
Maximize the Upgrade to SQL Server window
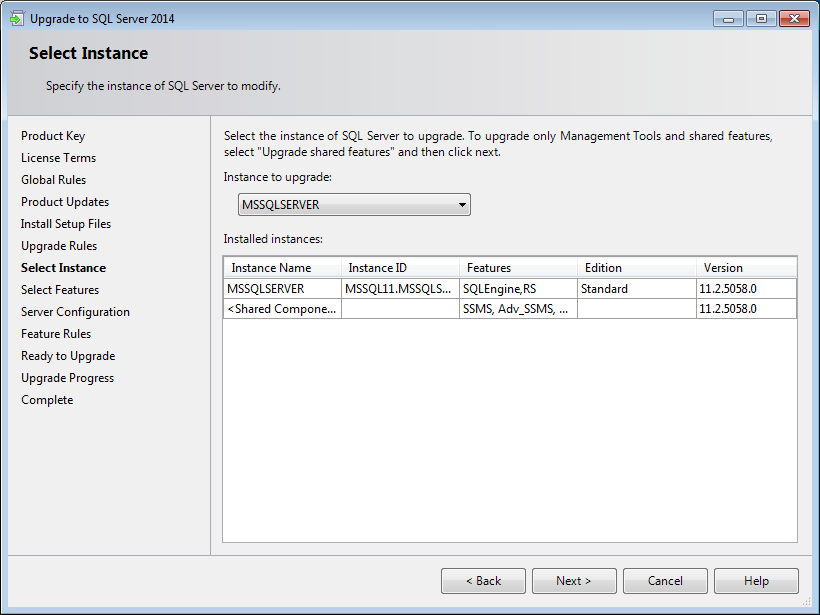click(761, 19)
